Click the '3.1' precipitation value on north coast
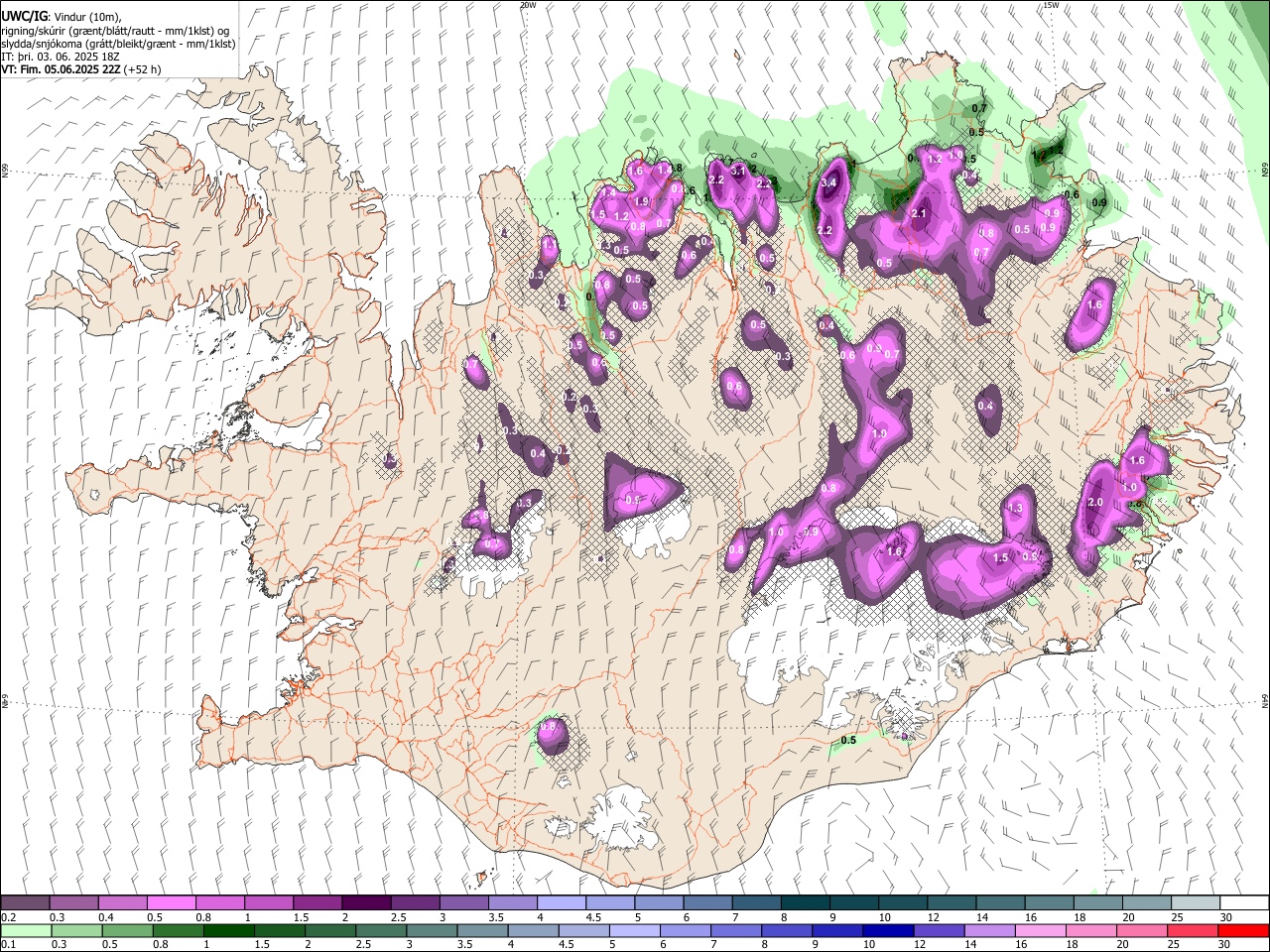1270x952 pixels. pos(737,171)
